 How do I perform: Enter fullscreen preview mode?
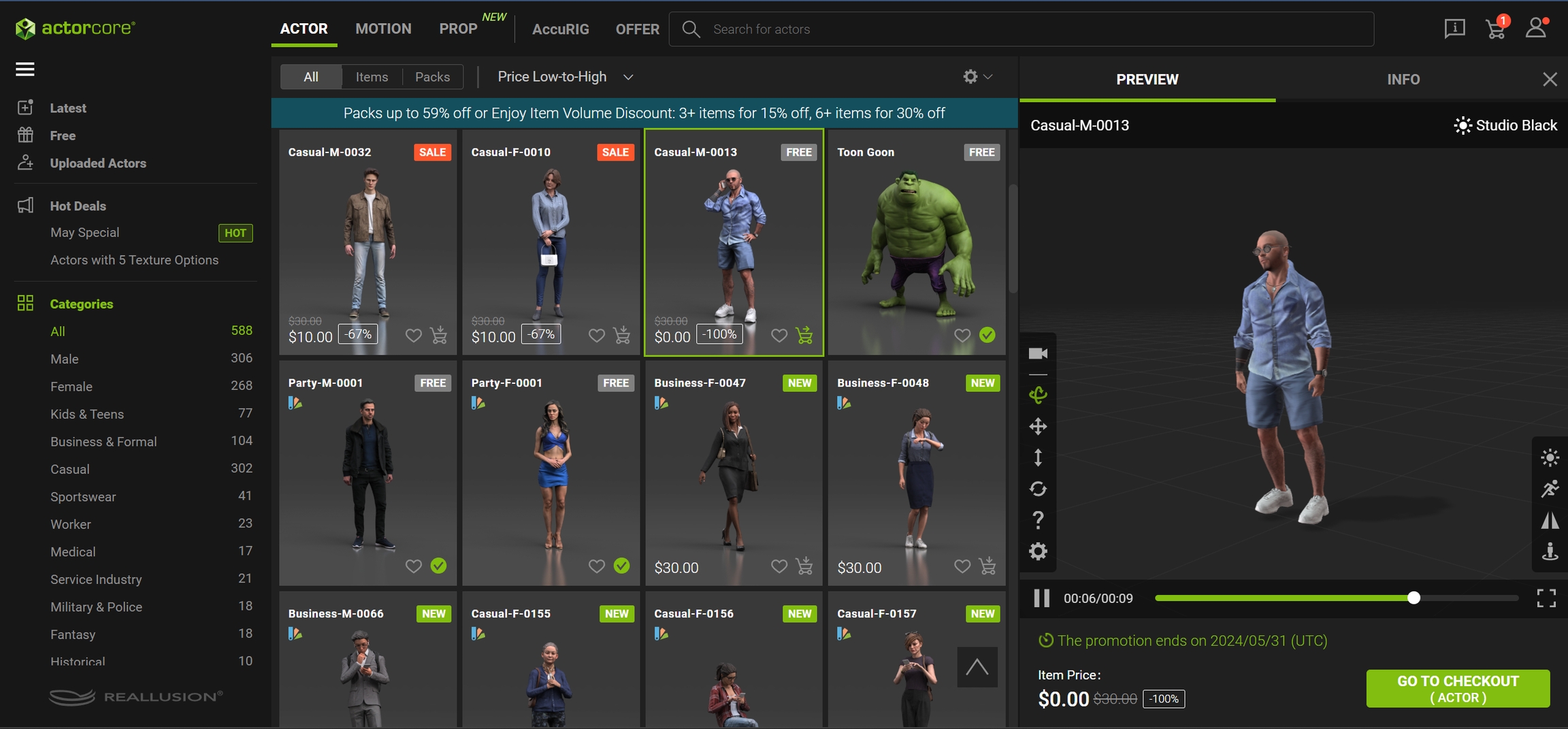[x=1546, y=598]
